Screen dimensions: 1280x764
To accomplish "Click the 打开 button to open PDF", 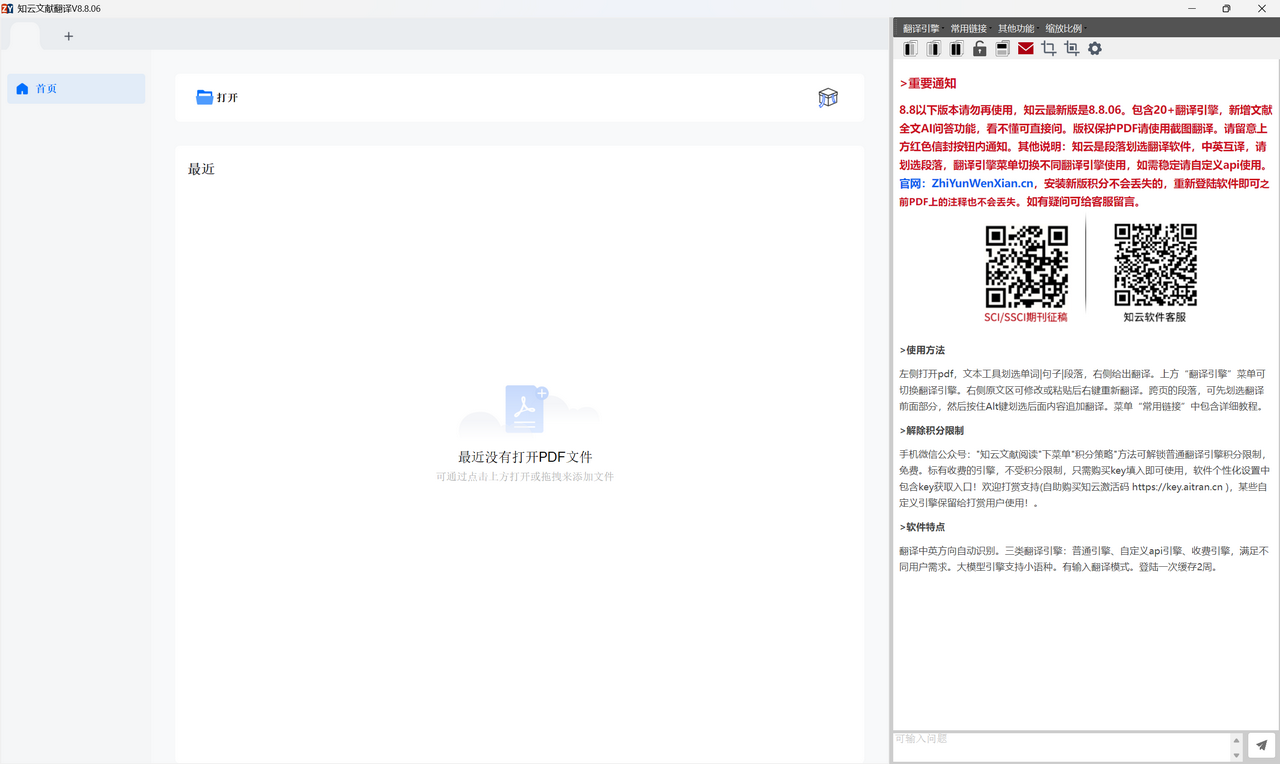I will pos(217,97).
